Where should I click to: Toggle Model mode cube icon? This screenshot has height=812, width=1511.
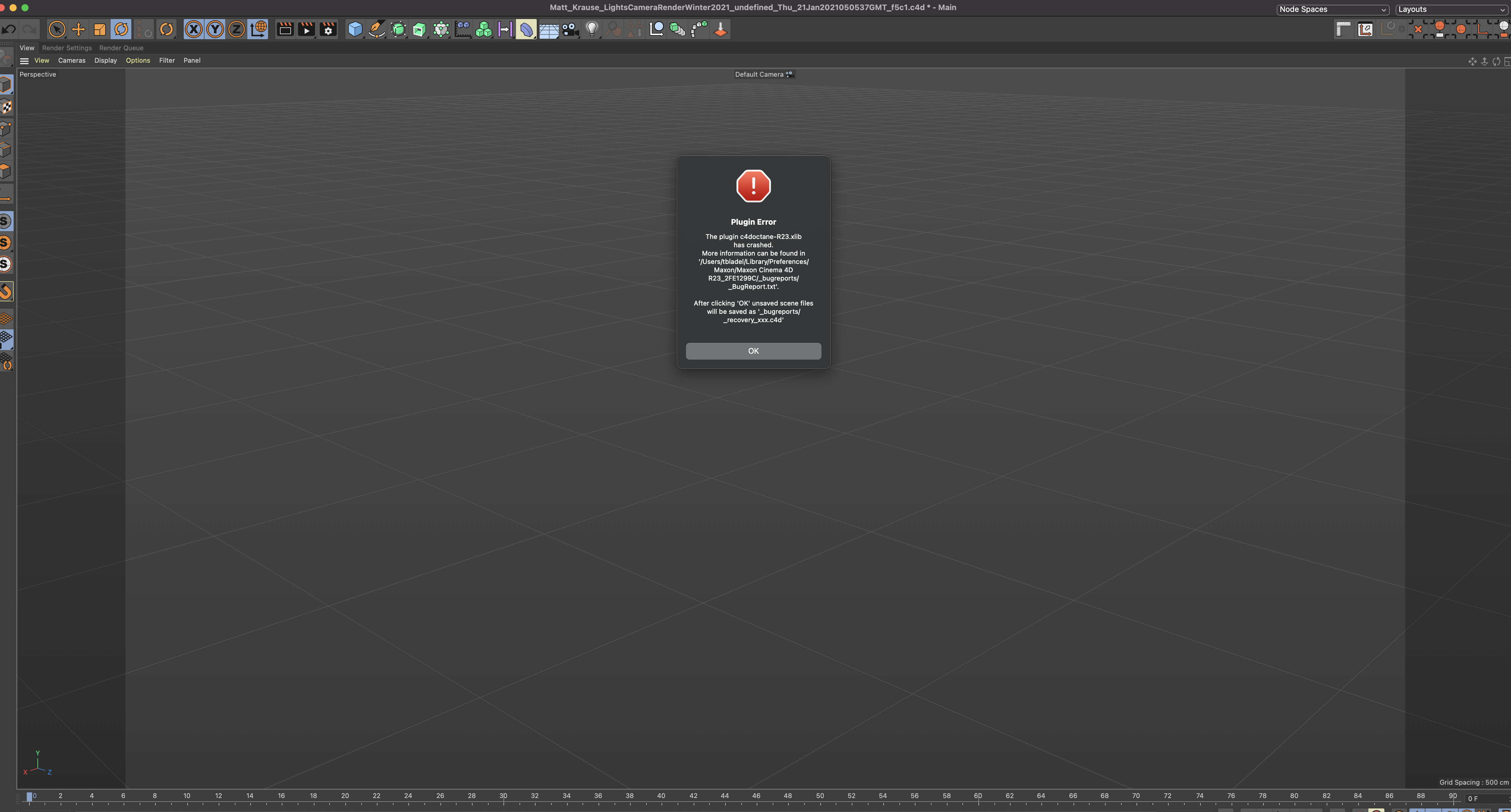point(6,85)
